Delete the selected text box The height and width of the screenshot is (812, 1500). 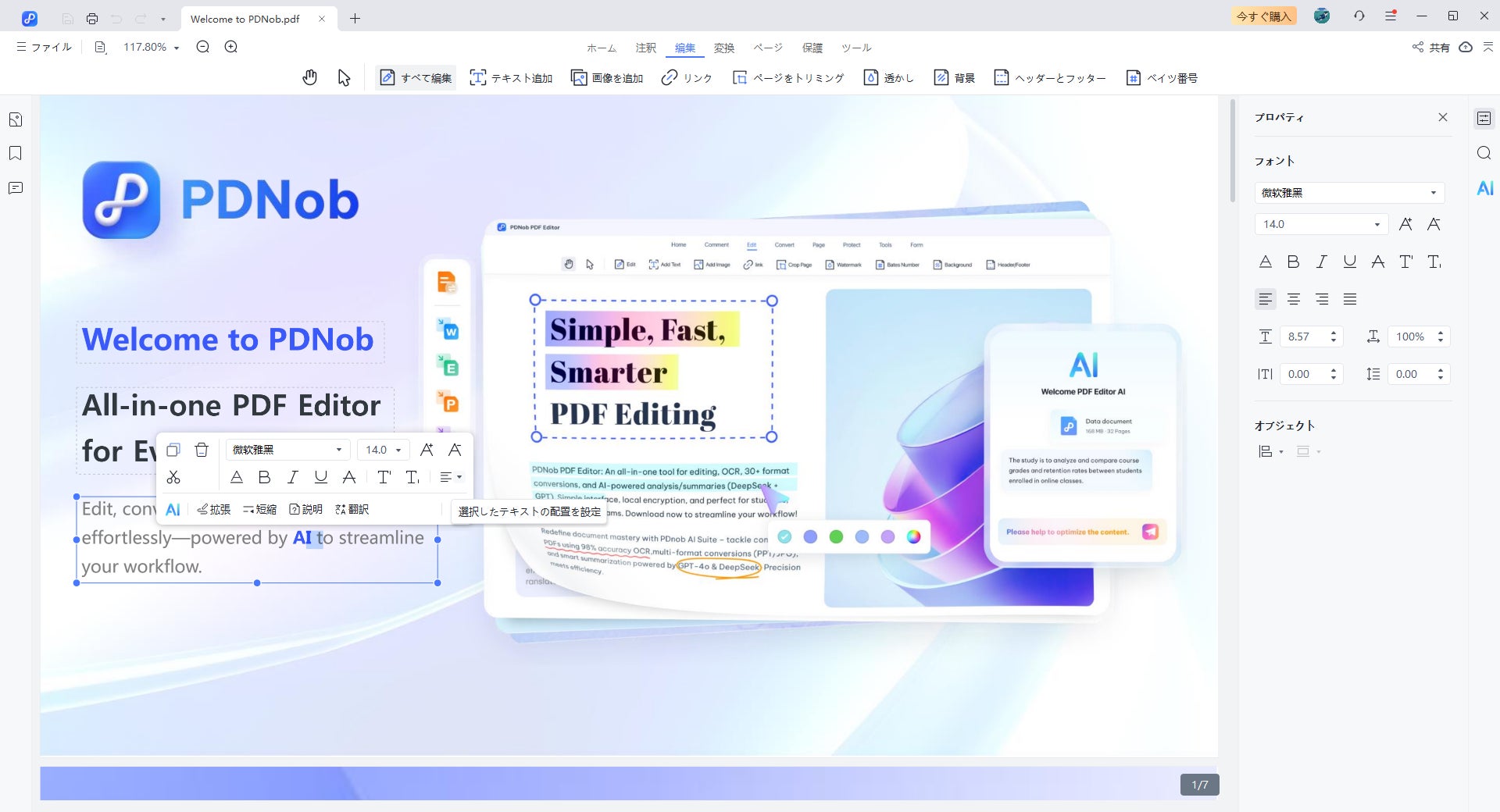[202, 450]
